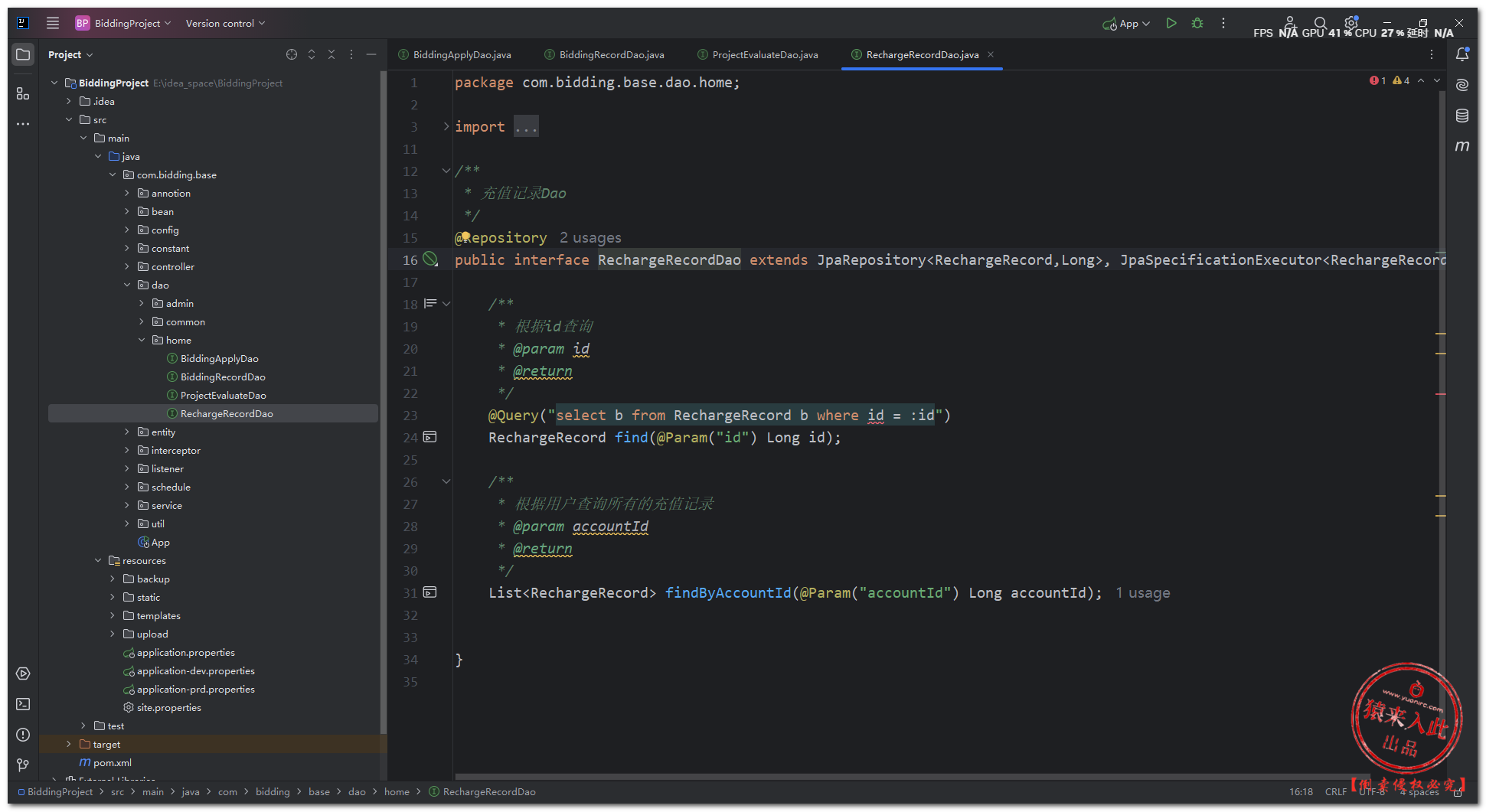Click Select Opened File target icon
The width and height of the screenshot is (1486, 812).
click(x=292, y=54)
